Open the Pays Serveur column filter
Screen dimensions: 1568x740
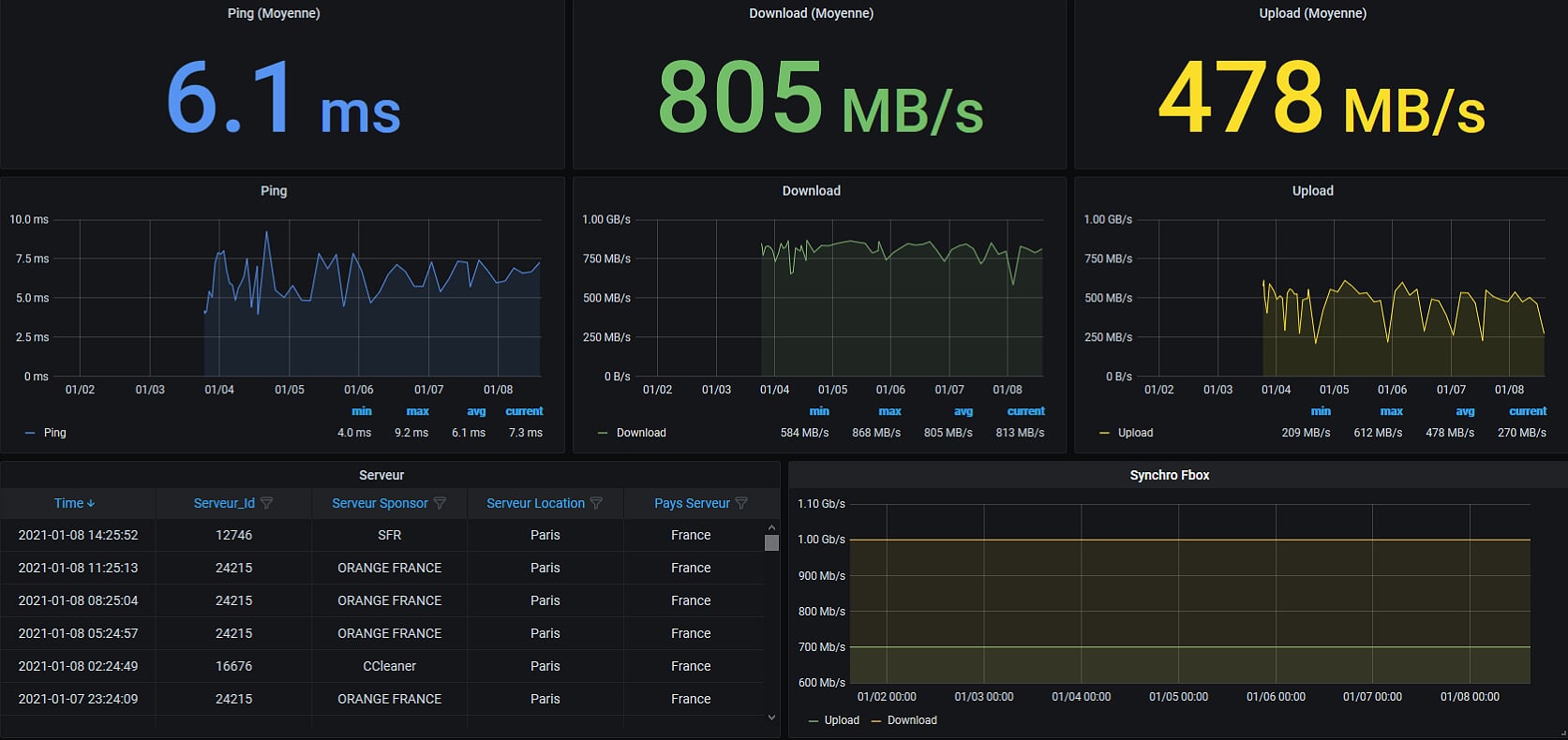(741, 504)
